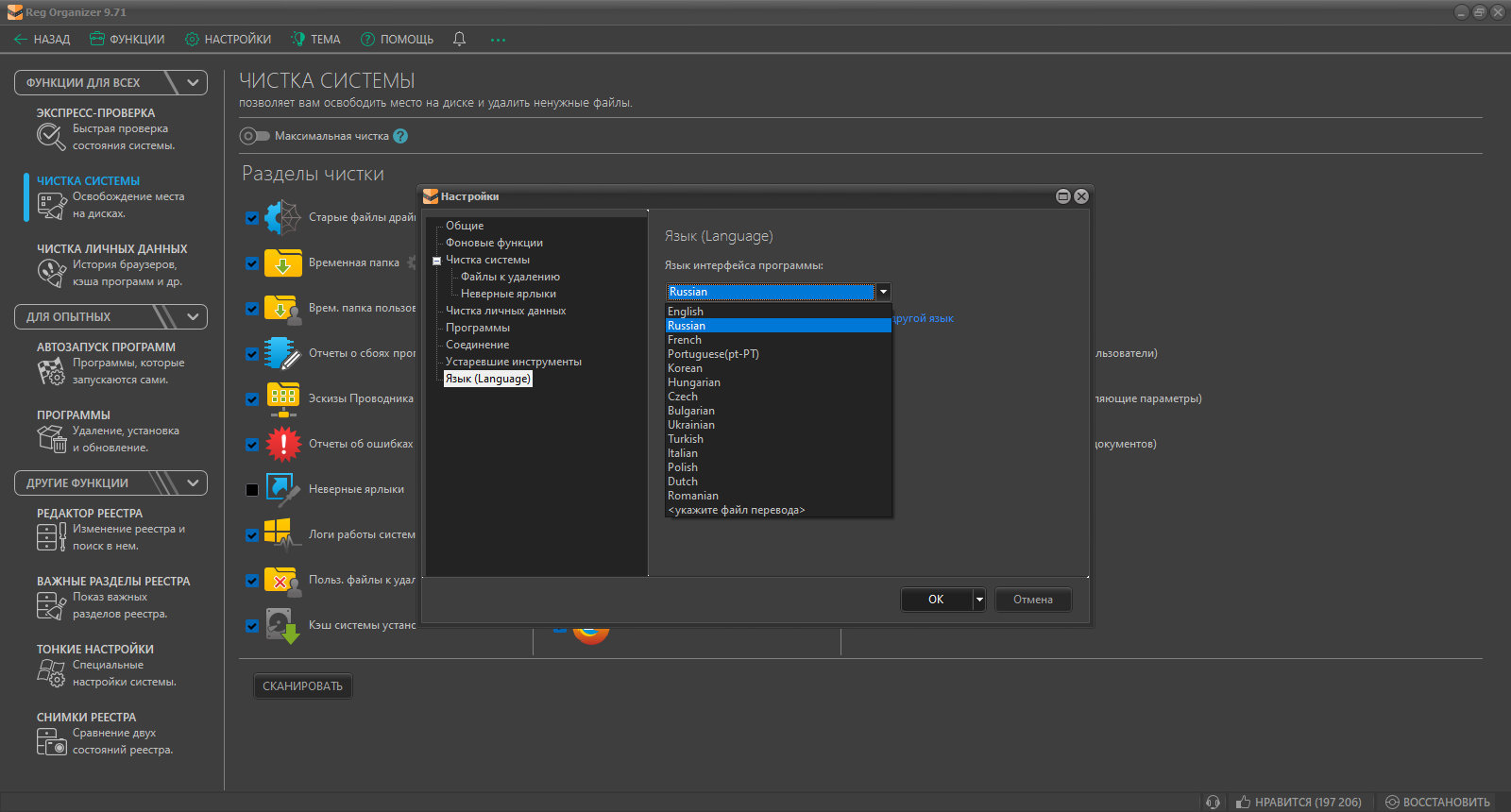Open the OK button's dropdown arrow

click(979, 600)
